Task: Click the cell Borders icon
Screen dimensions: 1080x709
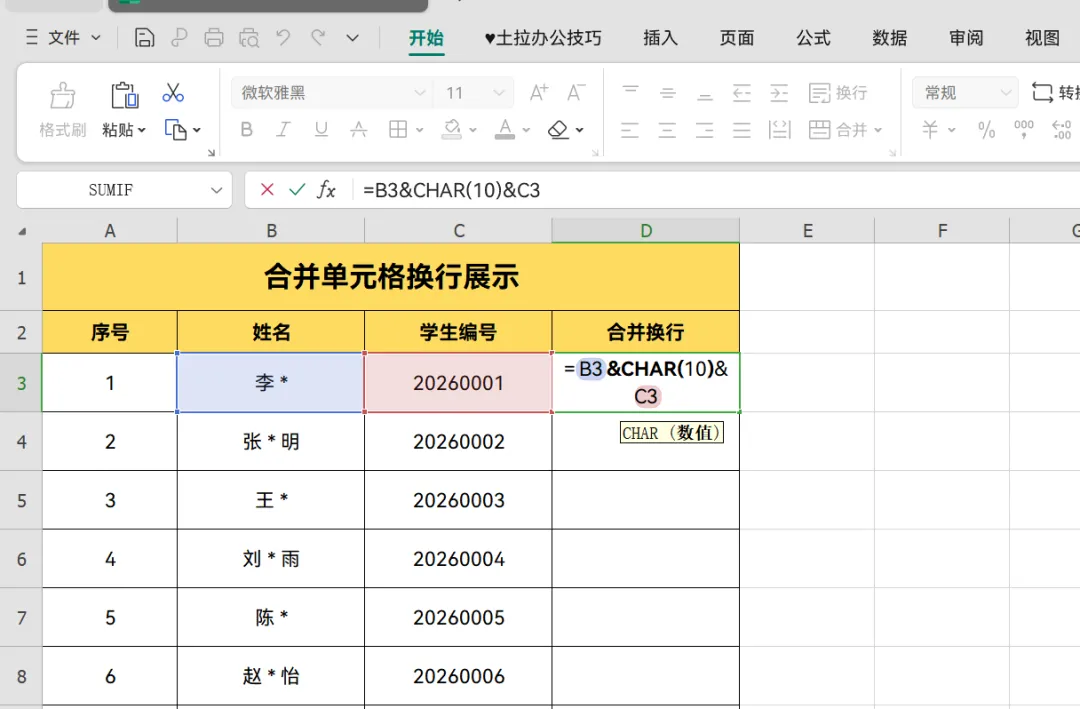Action: coord(398,130)
